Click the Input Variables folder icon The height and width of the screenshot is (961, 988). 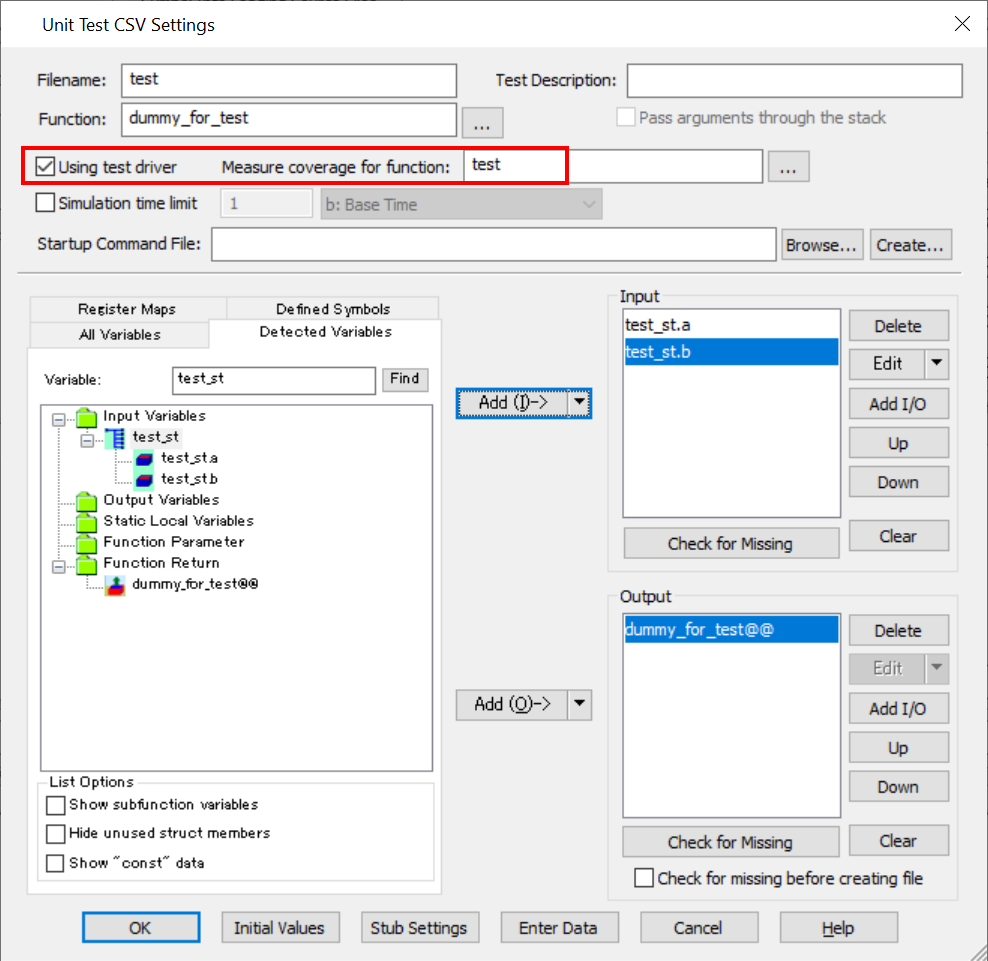tap(86, 417)
